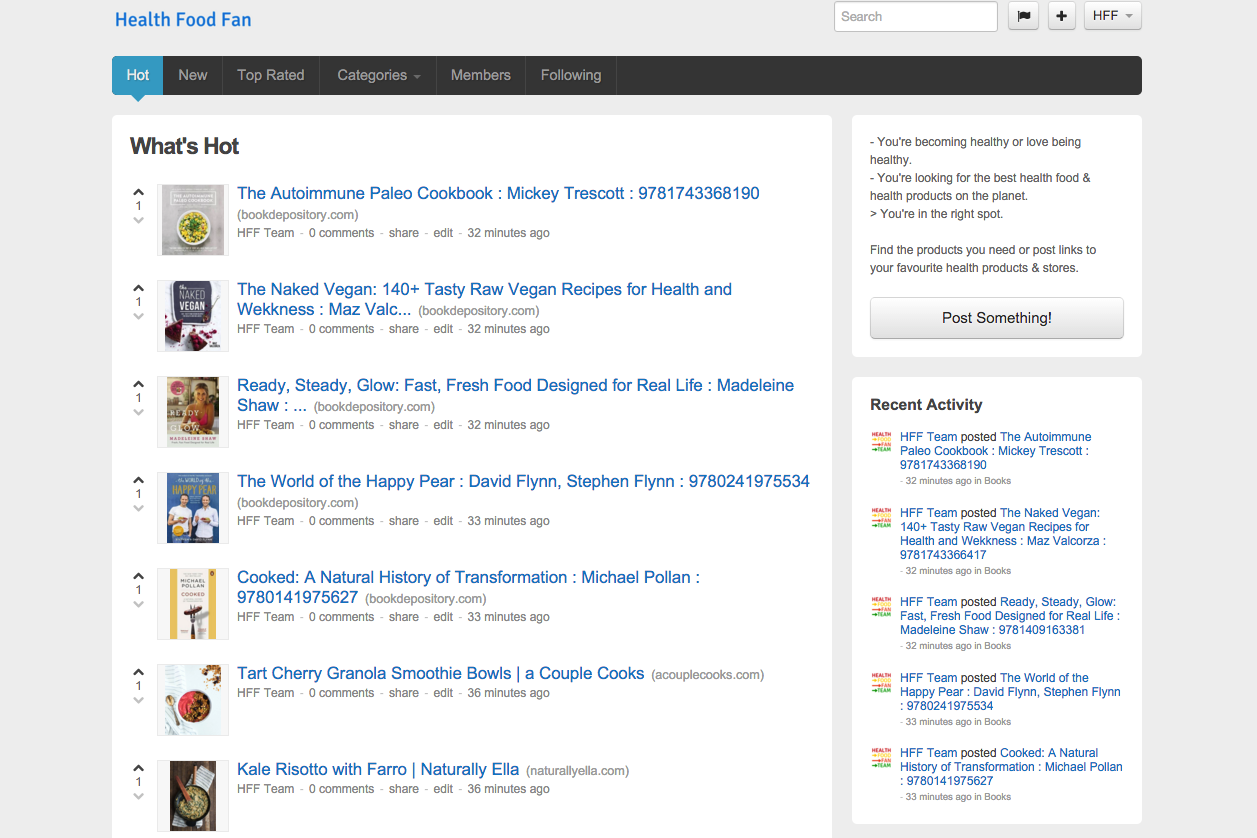Upvote Cooked: A Natural History post
Image resolution: width=1257 pixels, height=838 pixels.
click(139, 576)
